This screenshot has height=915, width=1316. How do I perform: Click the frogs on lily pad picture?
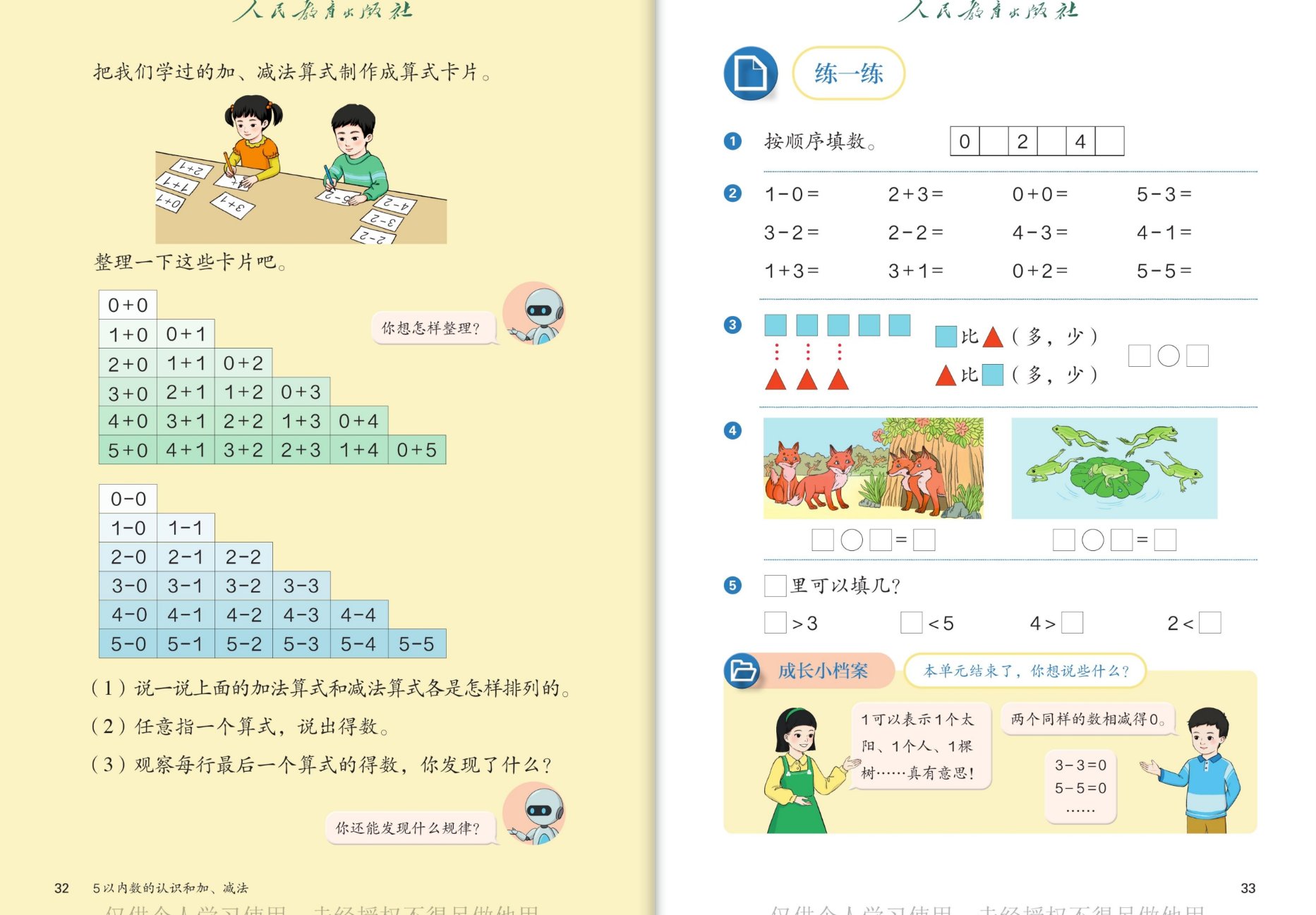click(x=1114, y=468)
